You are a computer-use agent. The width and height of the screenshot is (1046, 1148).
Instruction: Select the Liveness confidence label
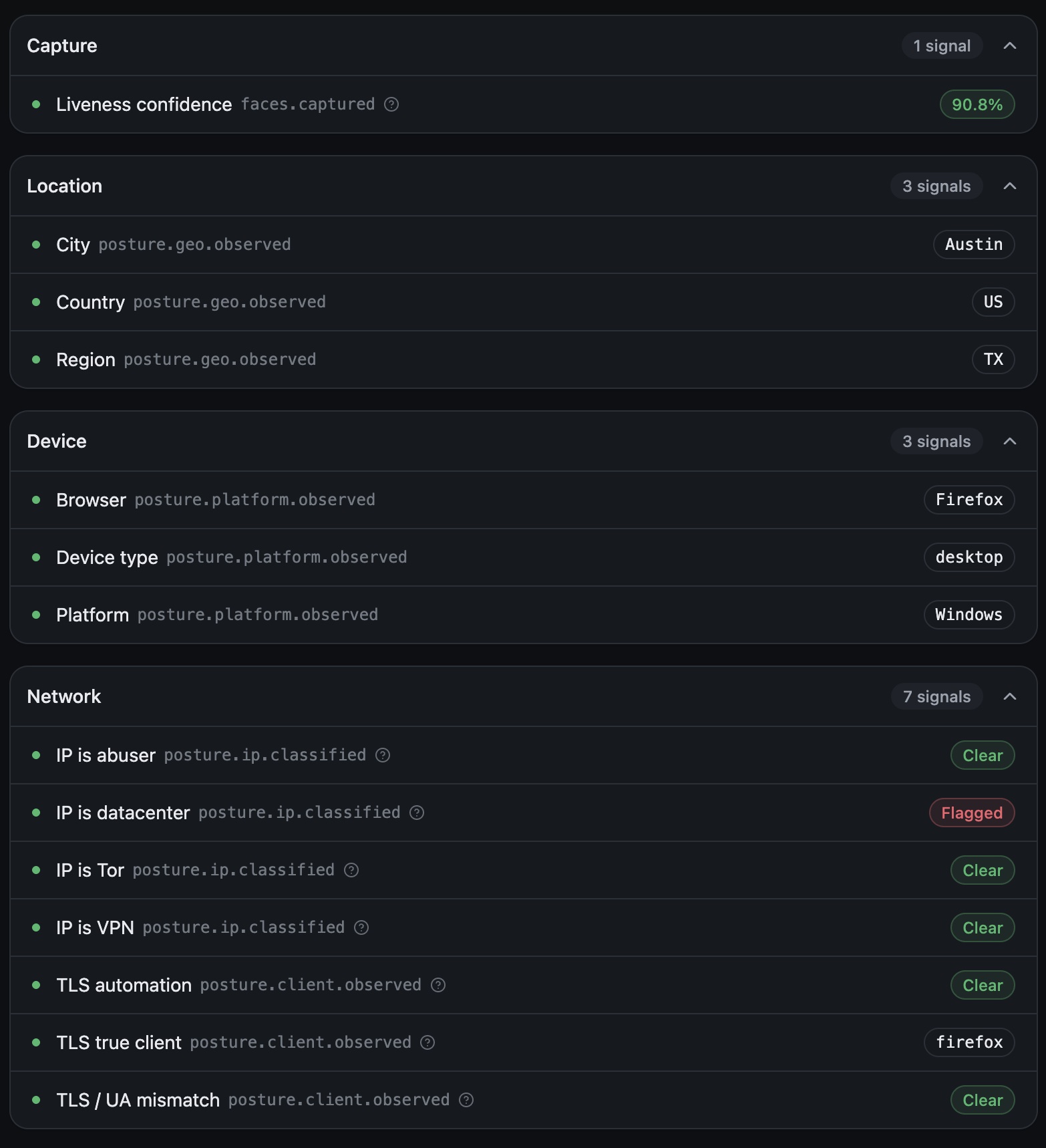(144, 104)
